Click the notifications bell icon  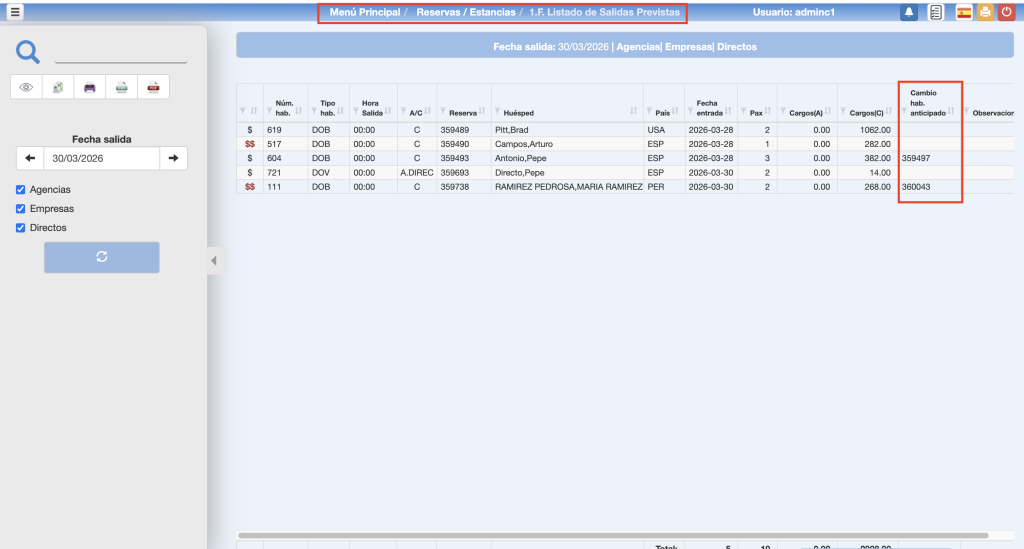pos(909,13)
